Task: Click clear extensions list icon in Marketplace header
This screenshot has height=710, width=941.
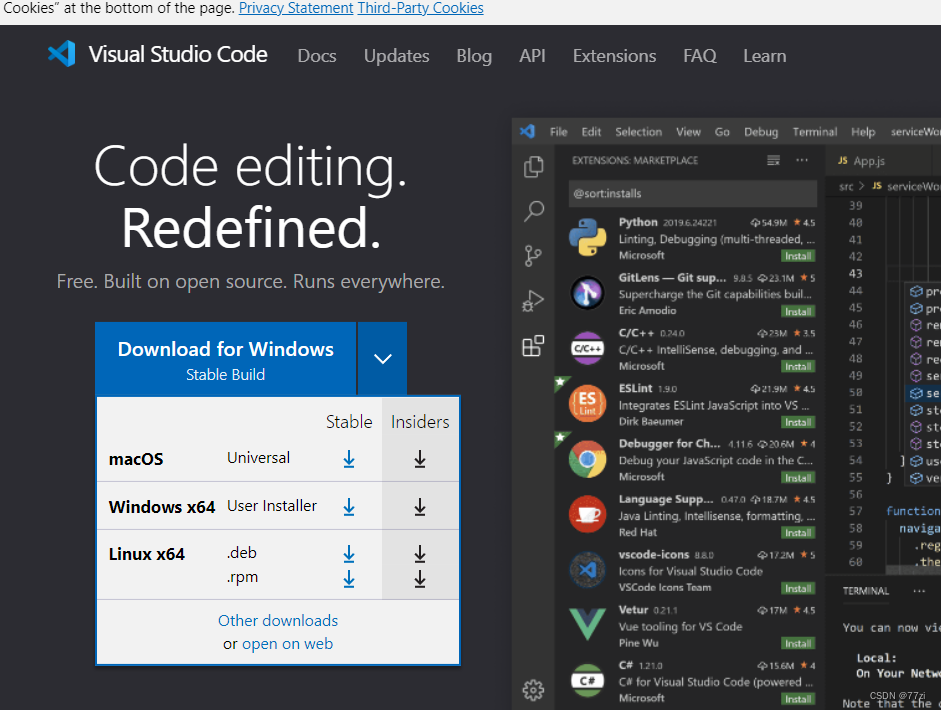Action: coord(774,160)
